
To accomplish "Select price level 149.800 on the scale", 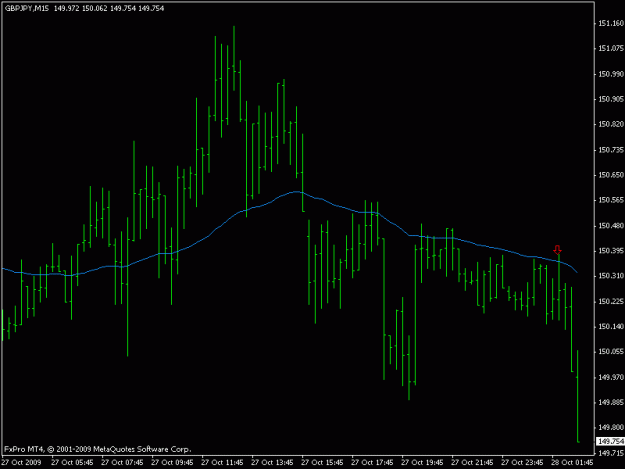I will pyautogui.click(x=611, y=427).
